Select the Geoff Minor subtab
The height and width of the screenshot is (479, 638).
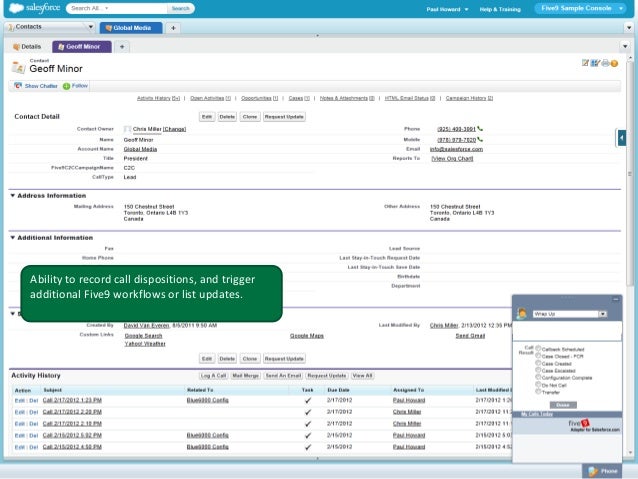[82, 47]
